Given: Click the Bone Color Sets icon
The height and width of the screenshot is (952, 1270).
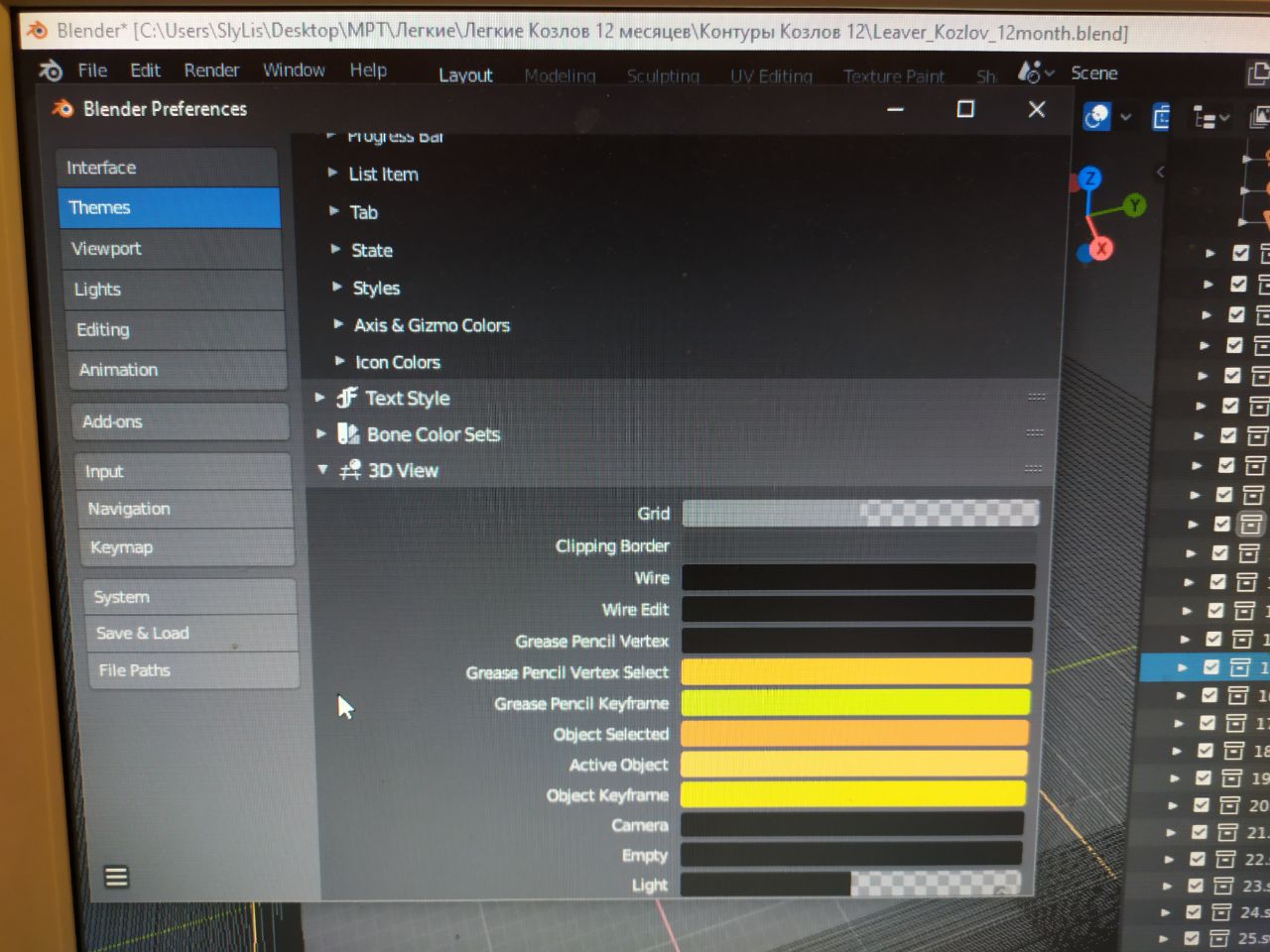Looking at the screenshot, I should click(348, 434).
